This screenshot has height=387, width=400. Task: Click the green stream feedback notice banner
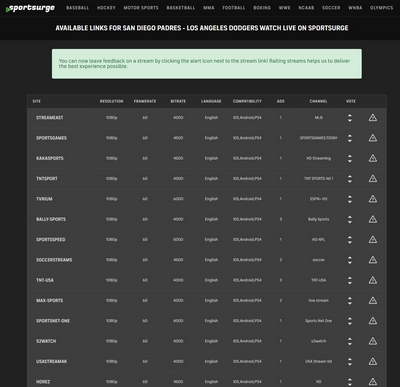(x=207, y=64)
